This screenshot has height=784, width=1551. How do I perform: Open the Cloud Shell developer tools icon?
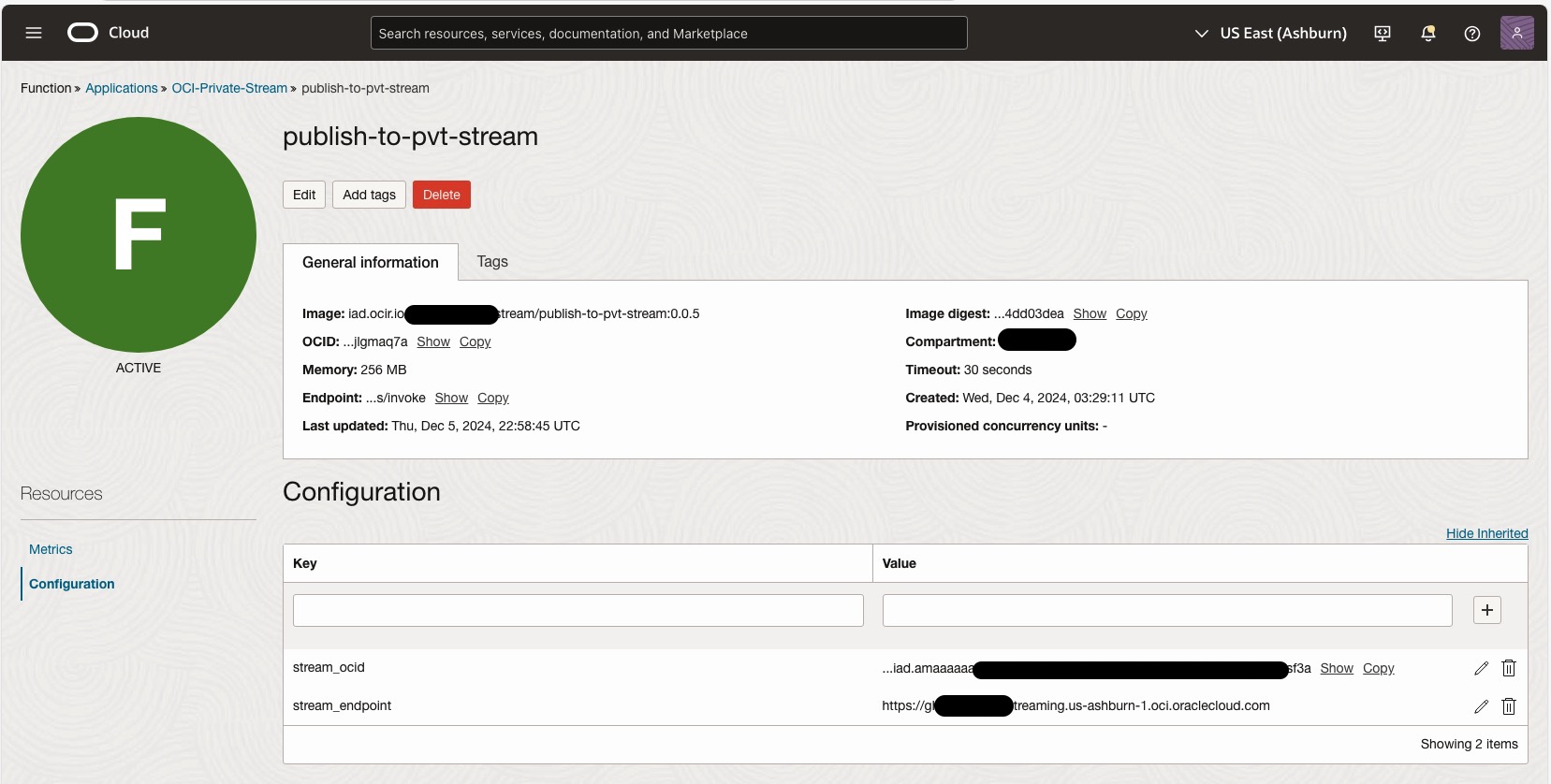tap(1383, 34)
